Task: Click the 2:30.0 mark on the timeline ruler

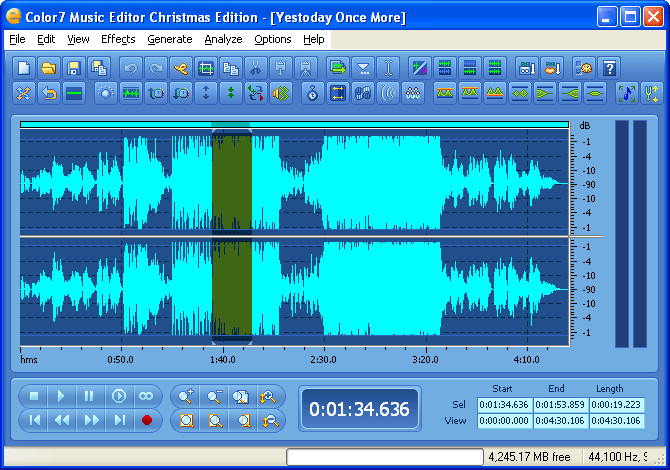Action: point(323,360)
